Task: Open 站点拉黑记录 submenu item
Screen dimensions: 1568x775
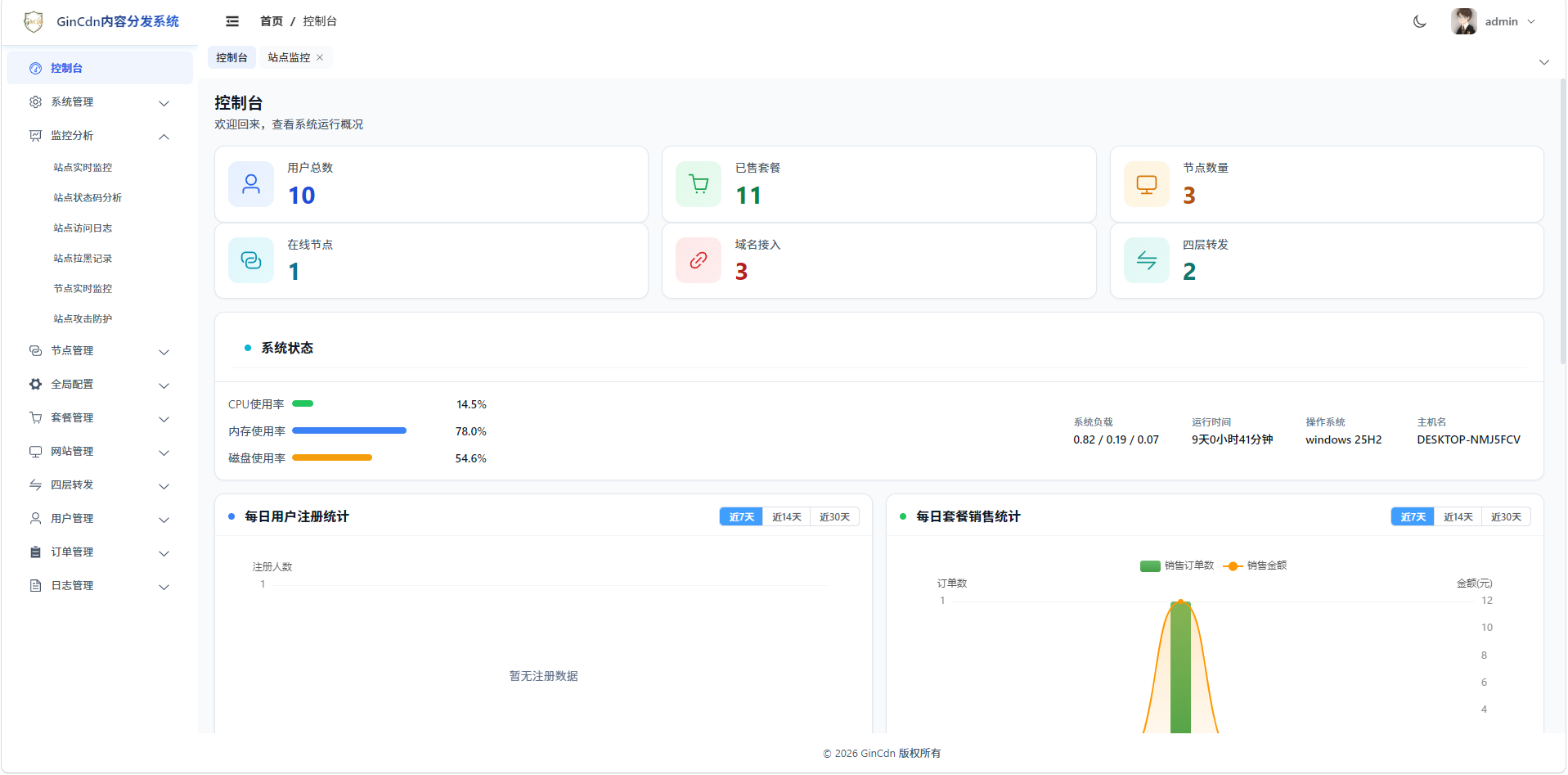Action: point(83,258)
